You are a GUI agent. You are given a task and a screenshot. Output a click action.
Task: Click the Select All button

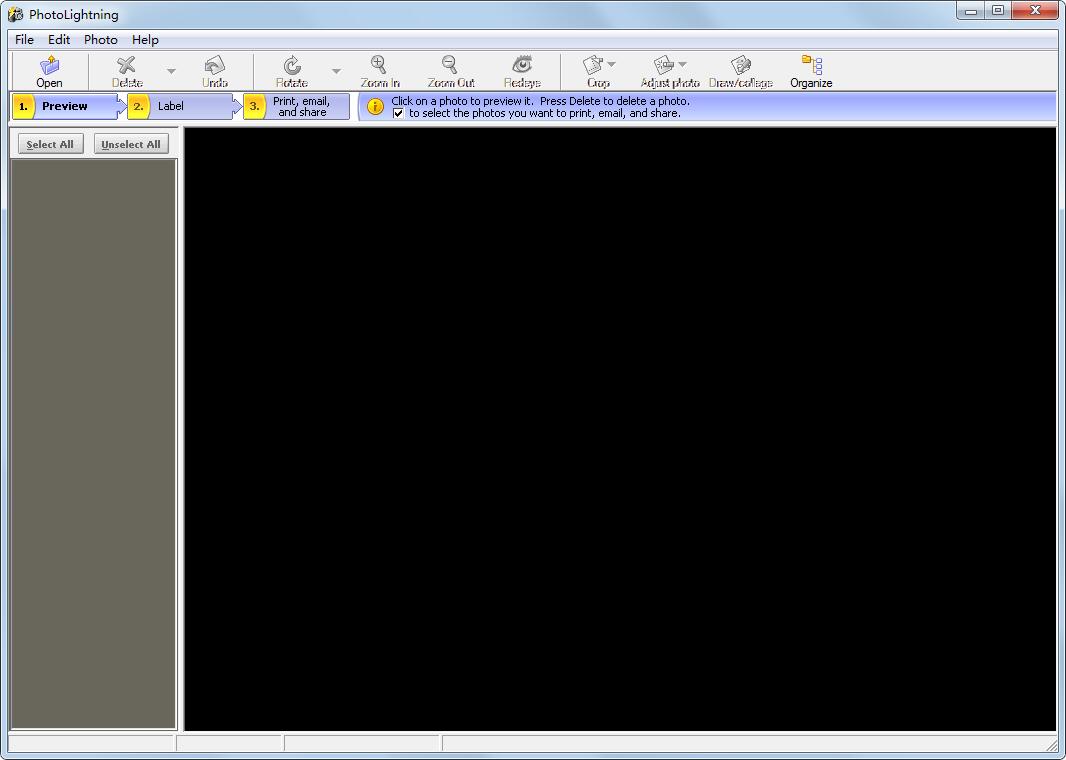pyautogui.click(x=49, y=143)
